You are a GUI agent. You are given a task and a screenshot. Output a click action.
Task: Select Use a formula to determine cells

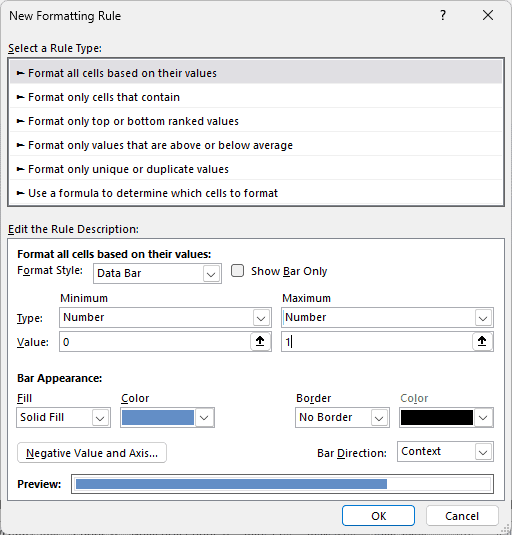click(x=256, y=193)
